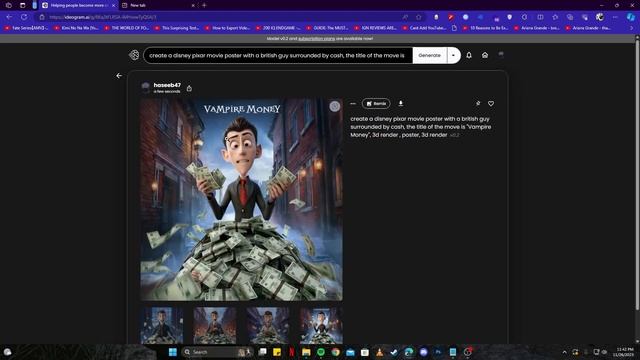Open File Explorer from the taskbar
The height and width of the screenshot is (360, 640).
306,352
